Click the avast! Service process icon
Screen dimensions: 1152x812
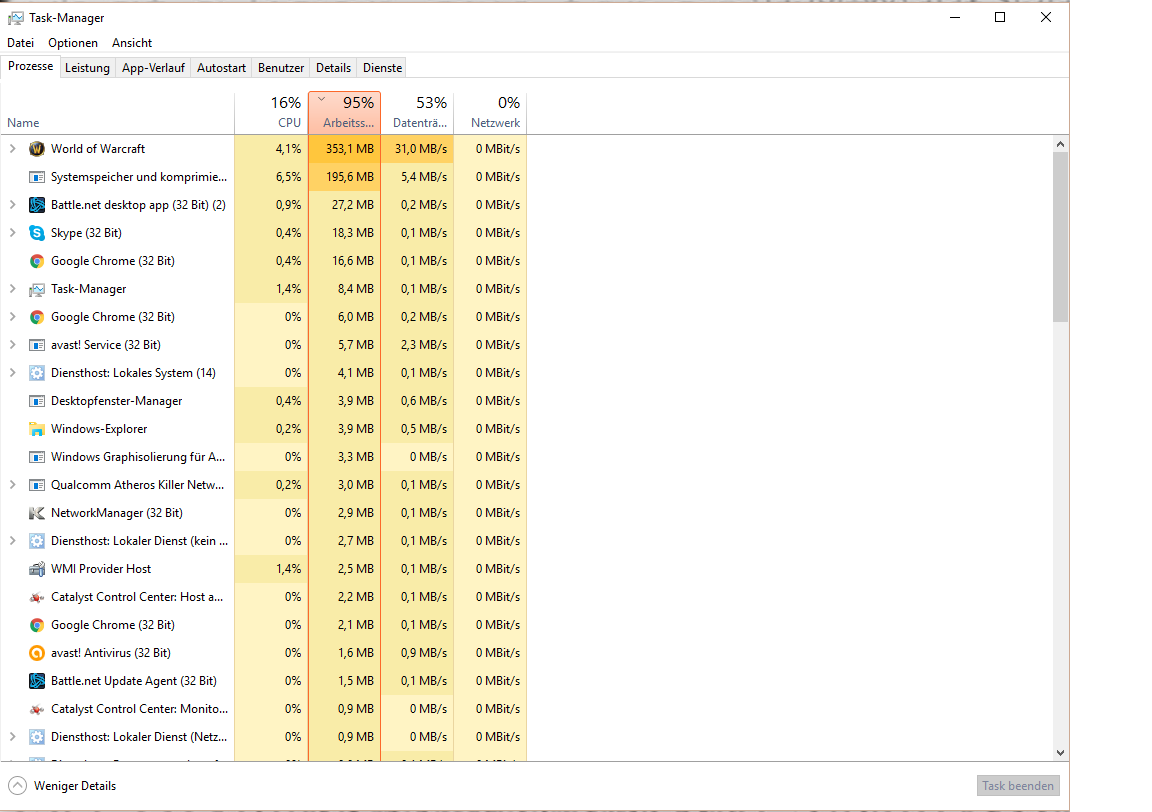37,345
